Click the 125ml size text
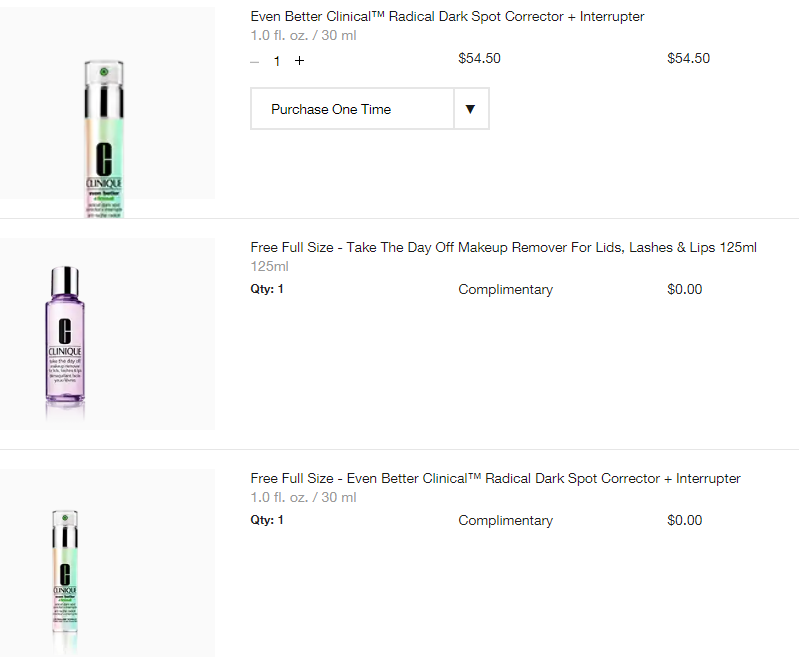 pyautogui.click(x=269, y=267)
